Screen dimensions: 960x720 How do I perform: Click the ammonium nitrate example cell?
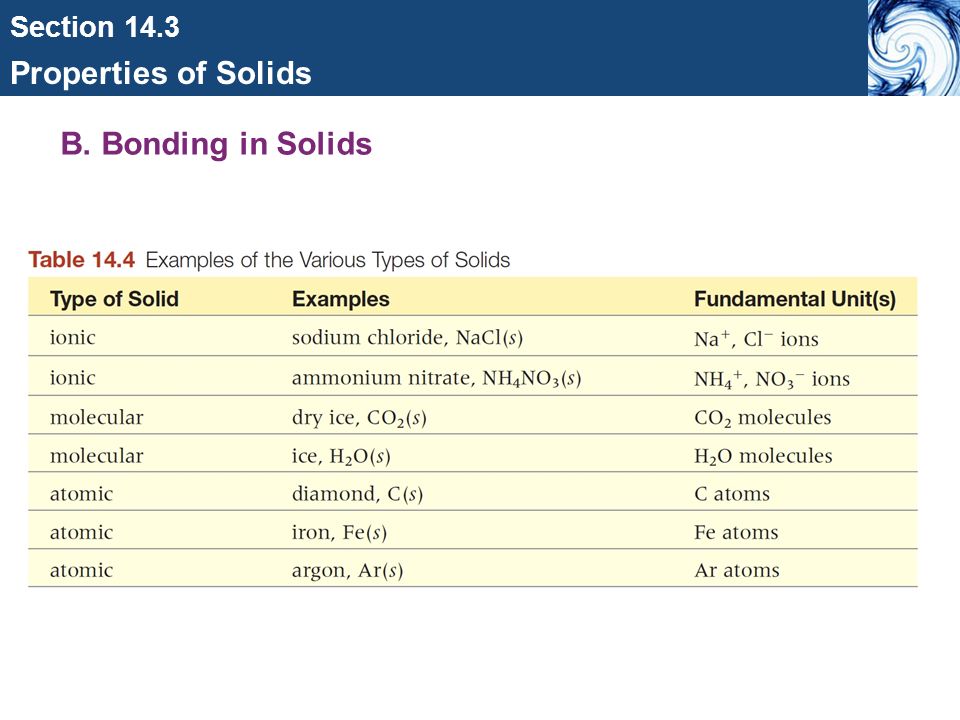(436, 378)
